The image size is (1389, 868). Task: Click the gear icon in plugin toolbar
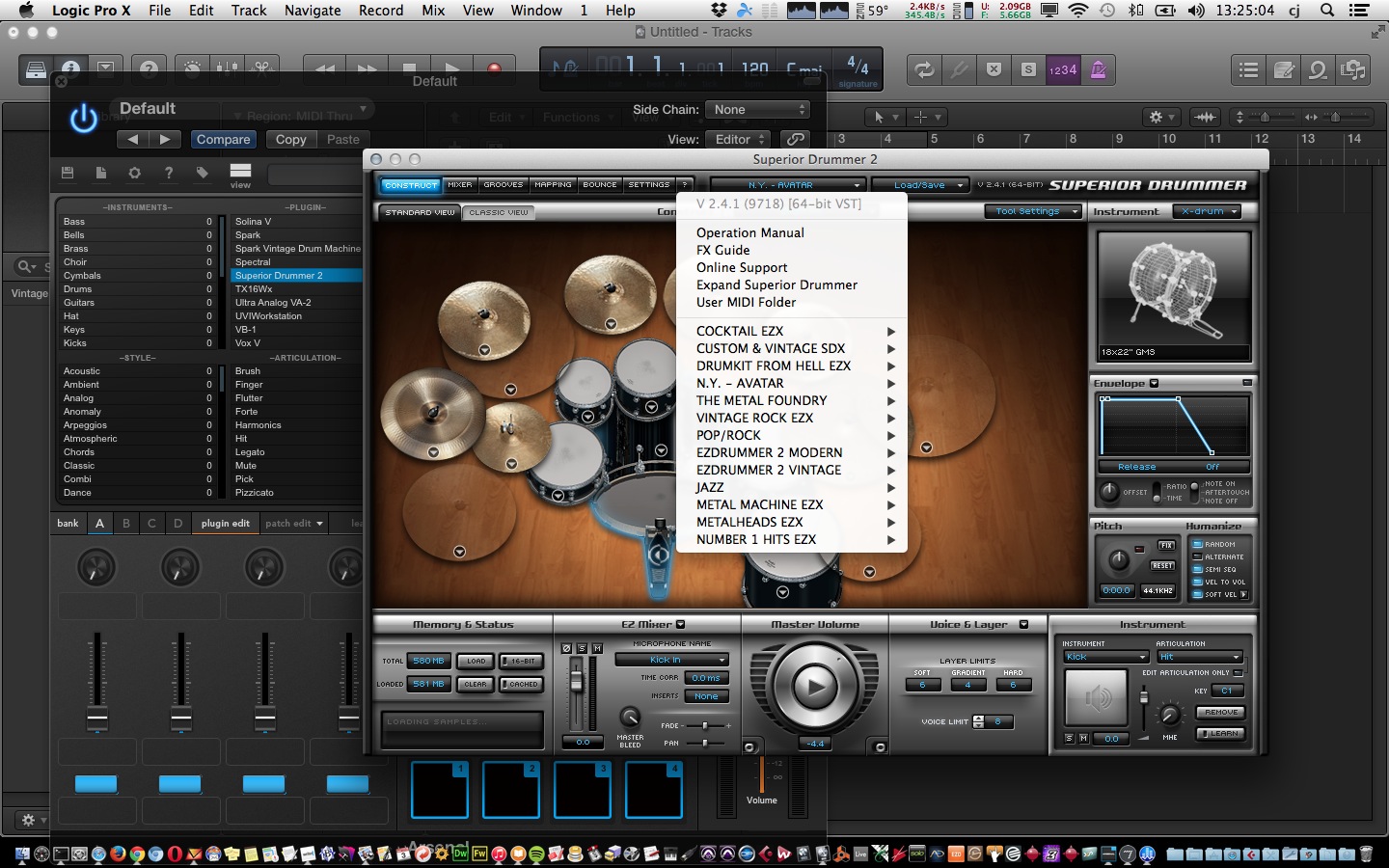tap(134, 173)
